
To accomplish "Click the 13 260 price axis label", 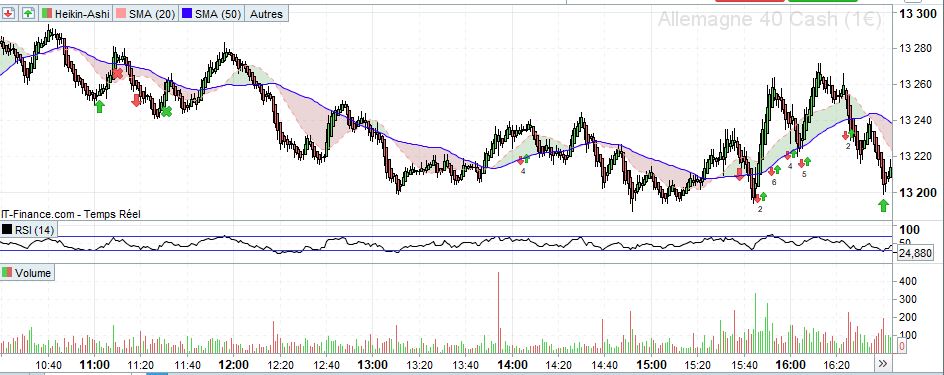I will pos(915,84).
